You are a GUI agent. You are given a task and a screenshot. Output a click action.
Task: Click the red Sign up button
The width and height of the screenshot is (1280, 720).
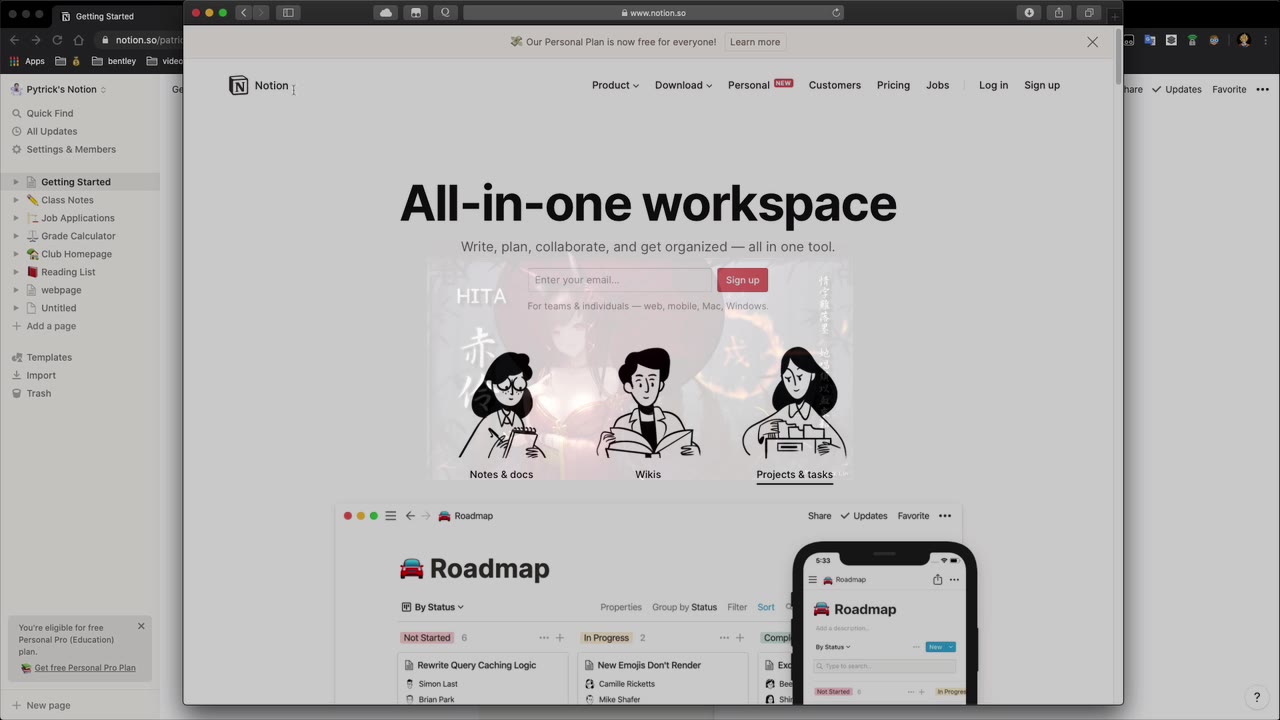click(x=742, y=280)
